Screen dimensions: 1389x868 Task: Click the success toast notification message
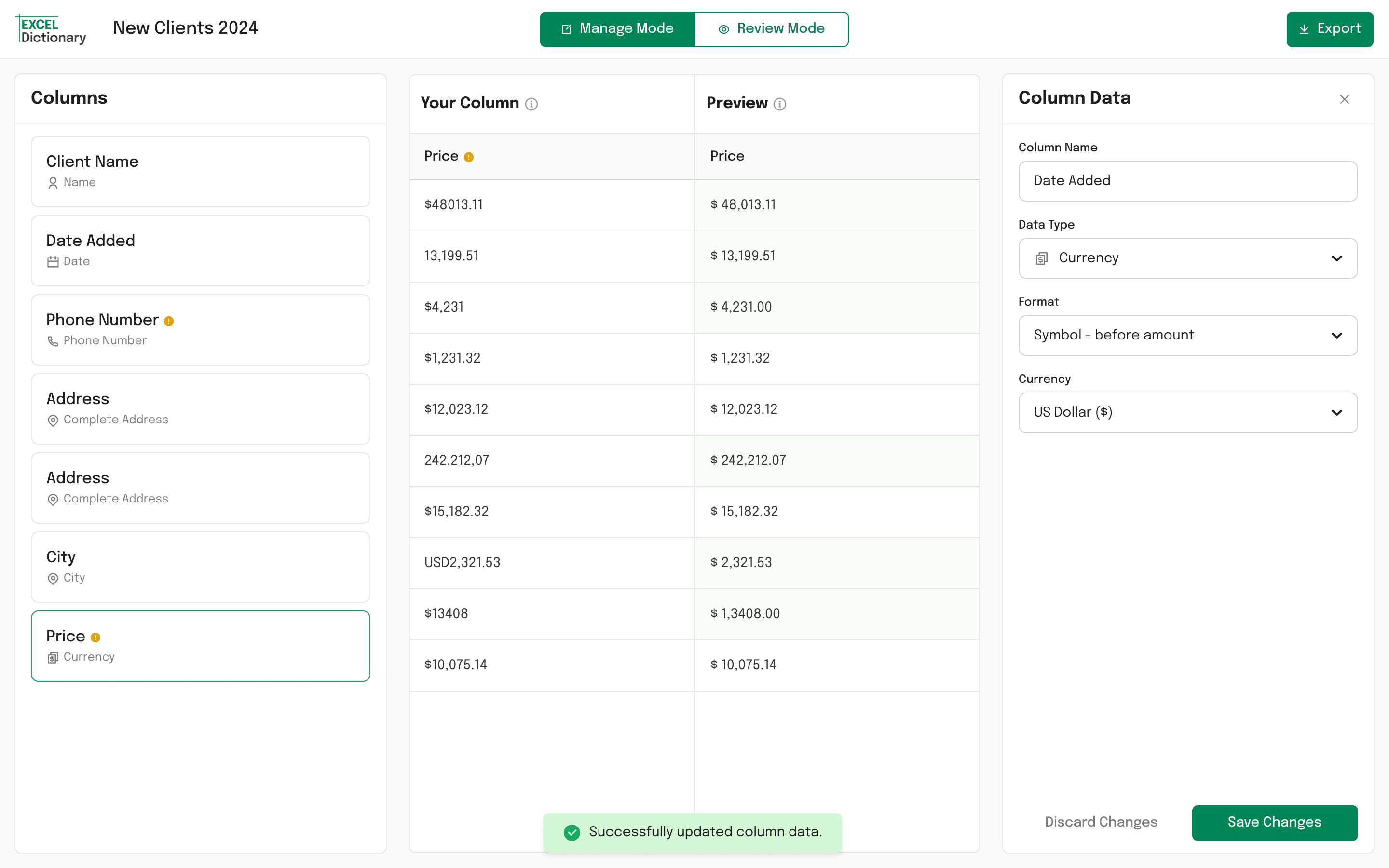[692, 832]
